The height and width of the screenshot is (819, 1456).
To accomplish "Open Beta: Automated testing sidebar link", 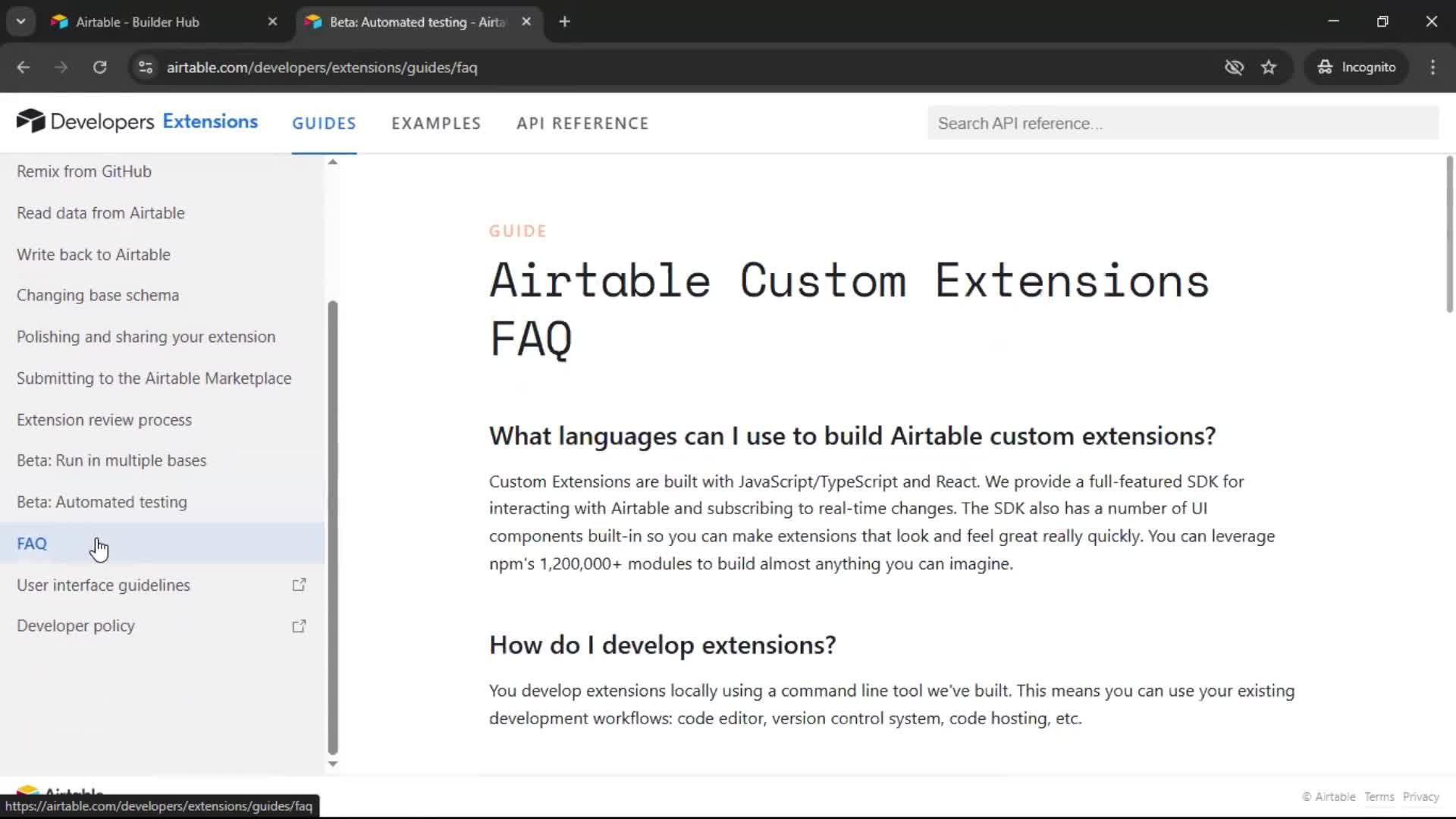I will tap(102, 502).
